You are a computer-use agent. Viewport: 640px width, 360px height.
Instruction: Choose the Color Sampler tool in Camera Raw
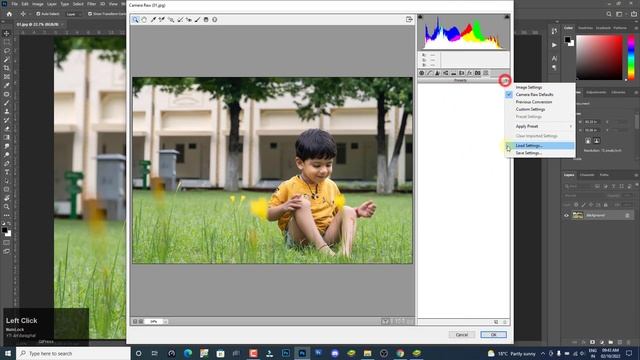tap(162, 20)
